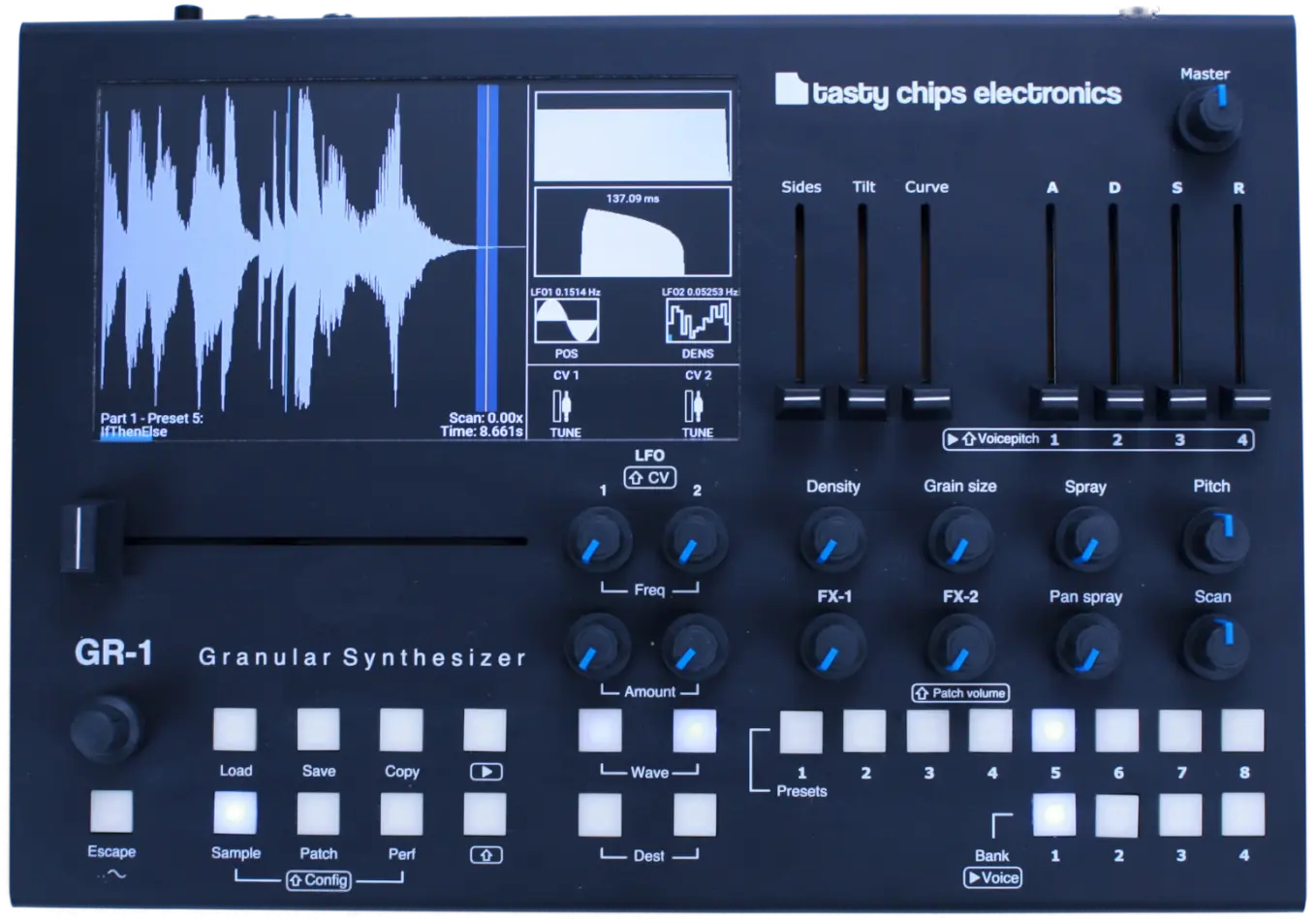This screenshot has width=1316, height=921.
Task: Toggle the first Wave button for LFO 1
Action: (x=600, y=730)
